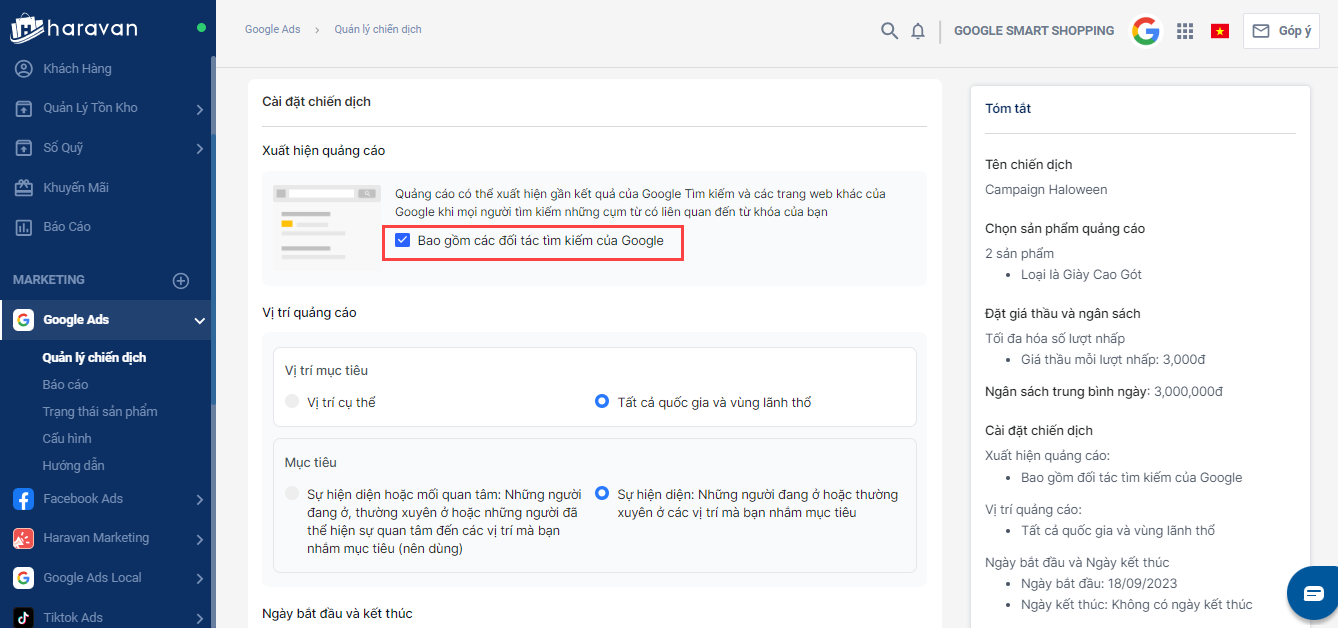Open the search magnifier icon
1338x628 pixels.
[889, 31]
